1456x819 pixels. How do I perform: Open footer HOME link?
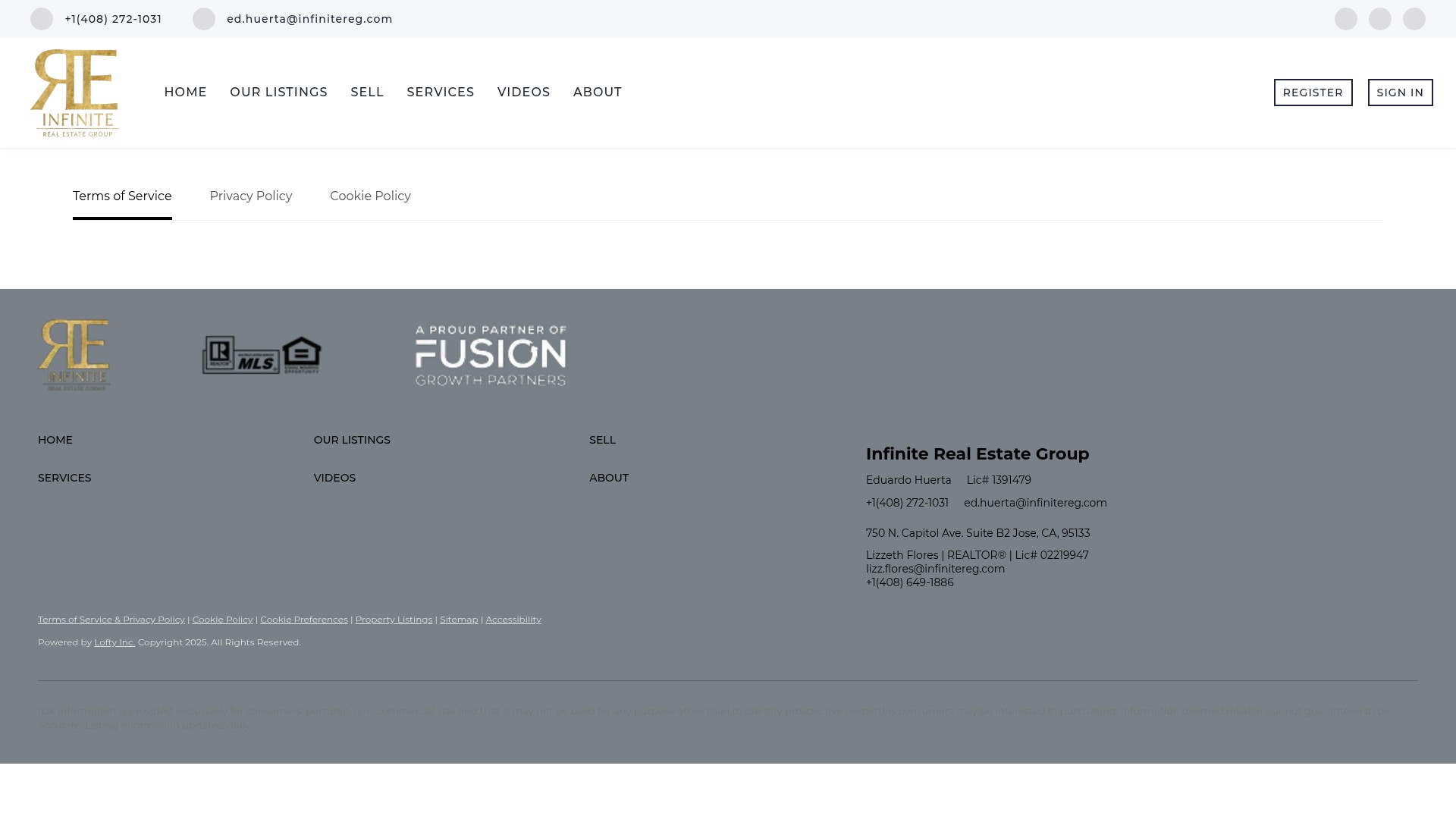click(x=55, y=440)
